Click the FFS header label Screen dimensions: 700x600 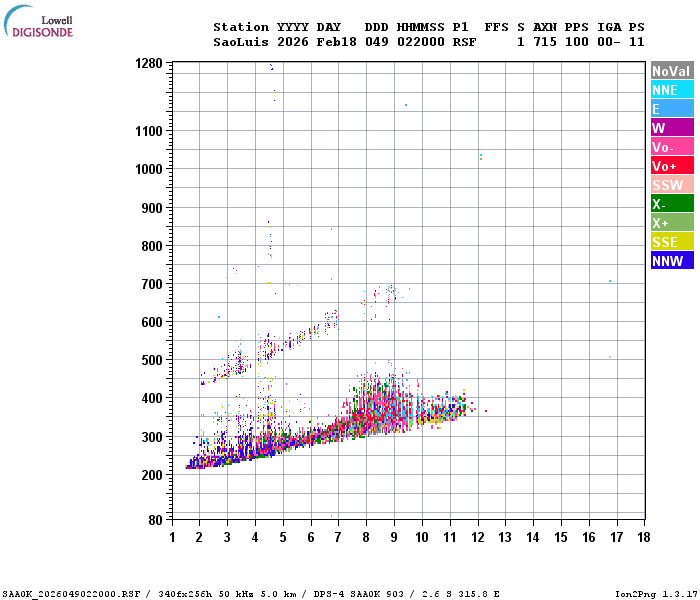click(497, 27)
